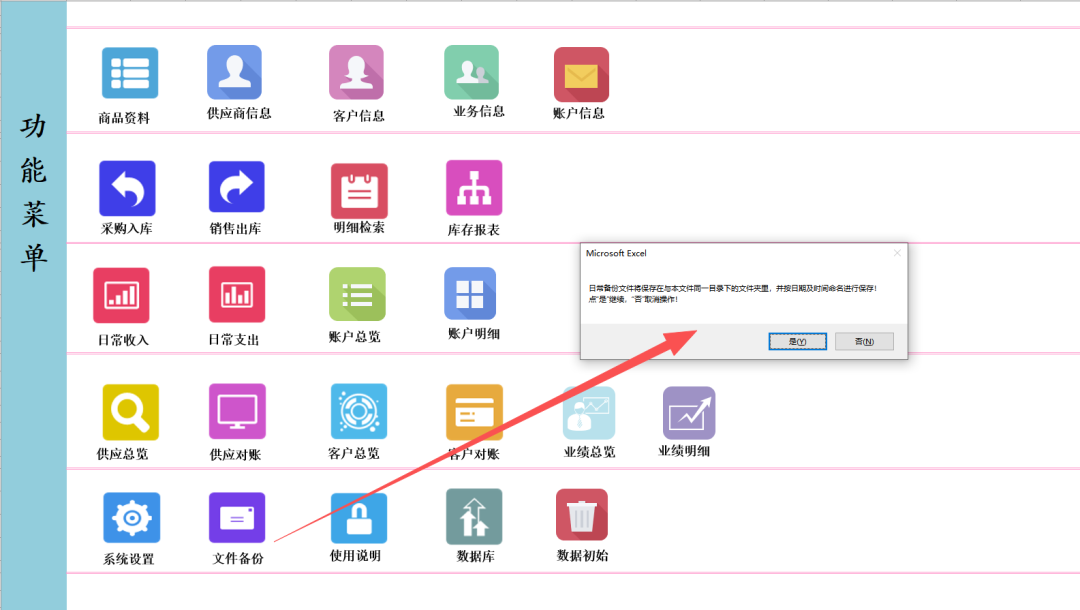Open the 供应商信息 supplier info icon
Image resolution: width=1080 pixels, height=610 pixels.
point(234,72)
